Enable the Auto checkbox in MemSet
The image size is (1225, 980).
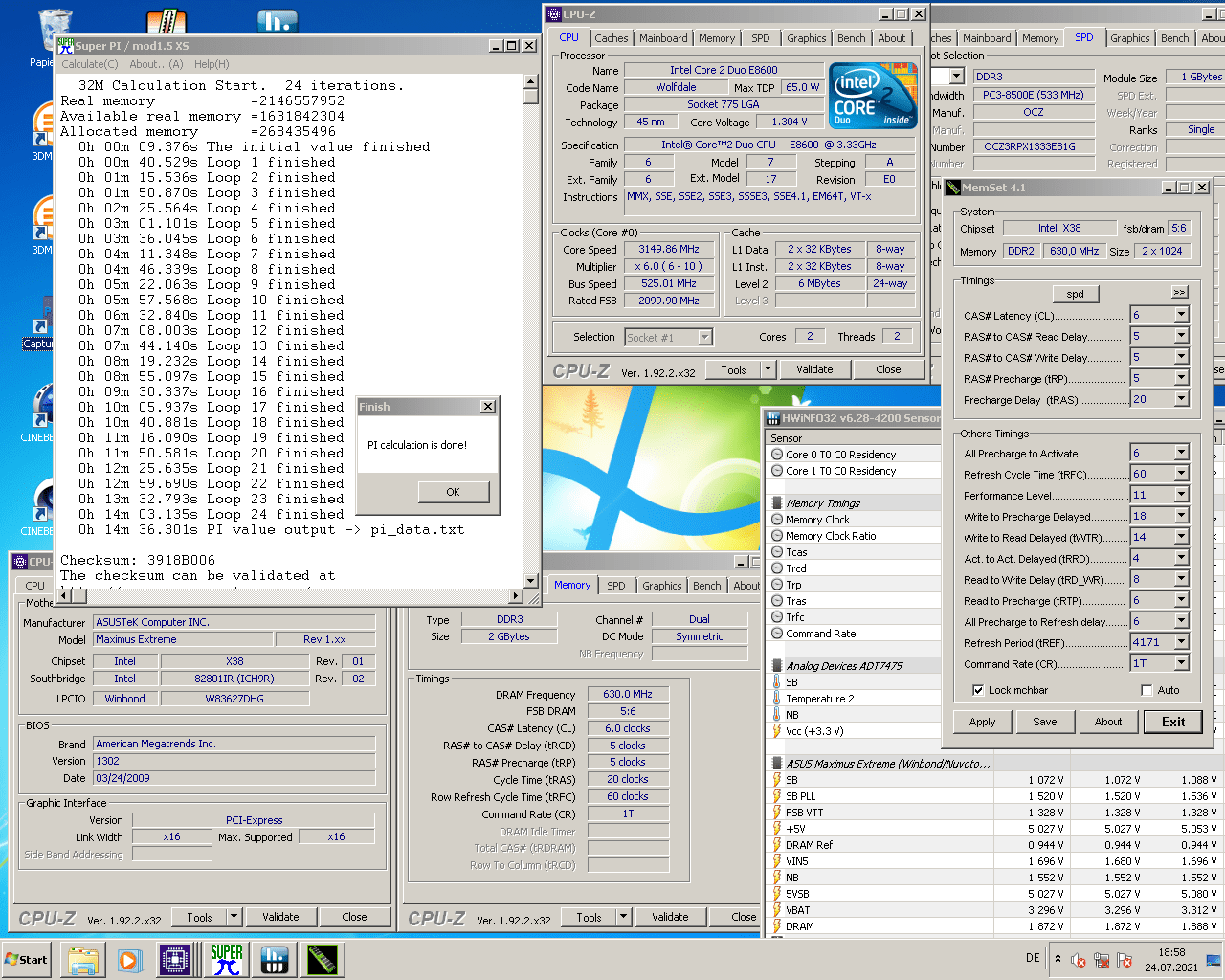(x=1147, y=690)
